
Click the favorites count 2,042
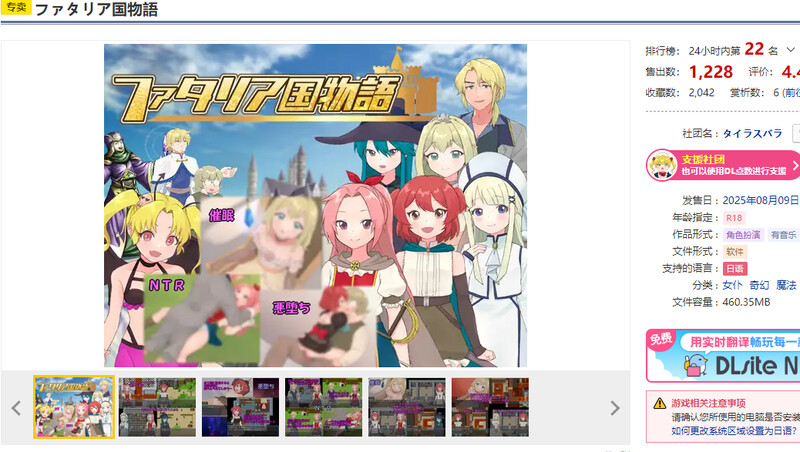pyautogui.click(x=702, y=92)
